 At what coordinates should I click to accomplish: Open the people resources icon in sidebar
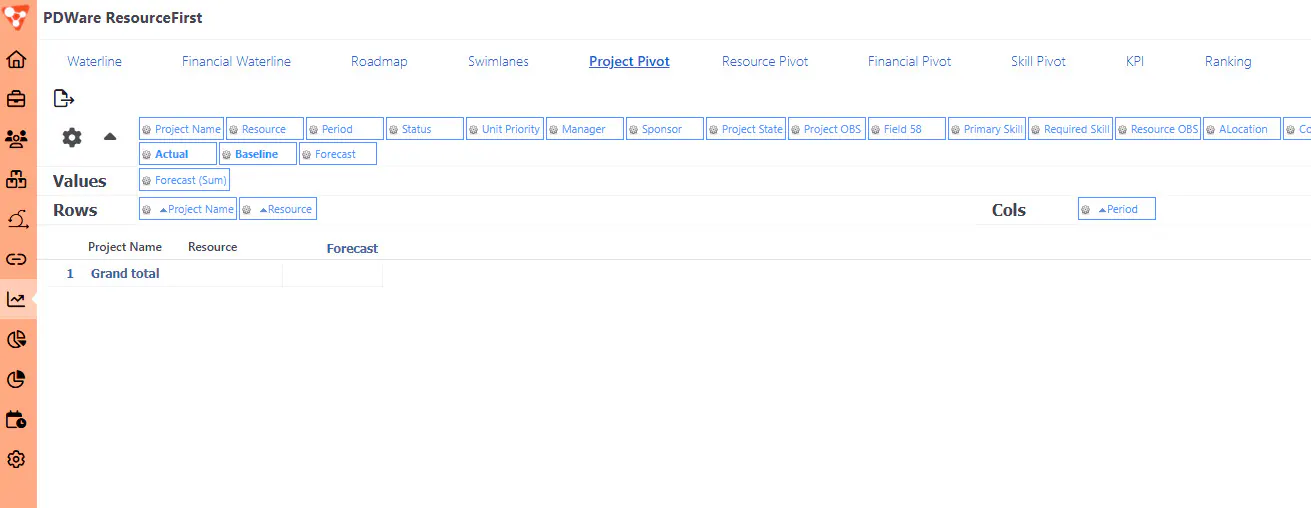tap(16, 139)
